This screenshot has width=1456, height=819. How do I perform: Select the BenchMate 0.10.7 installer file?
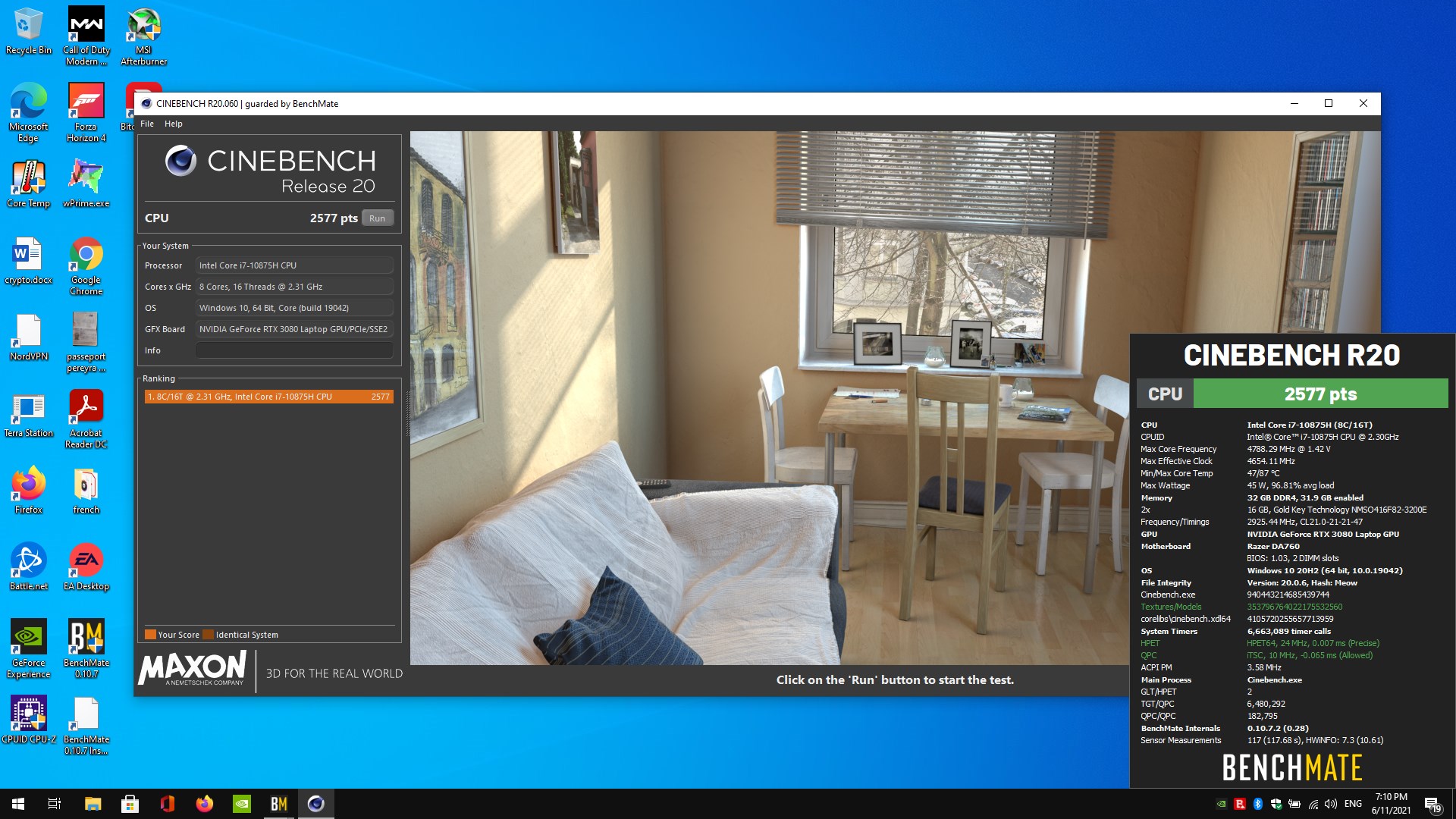86,725
